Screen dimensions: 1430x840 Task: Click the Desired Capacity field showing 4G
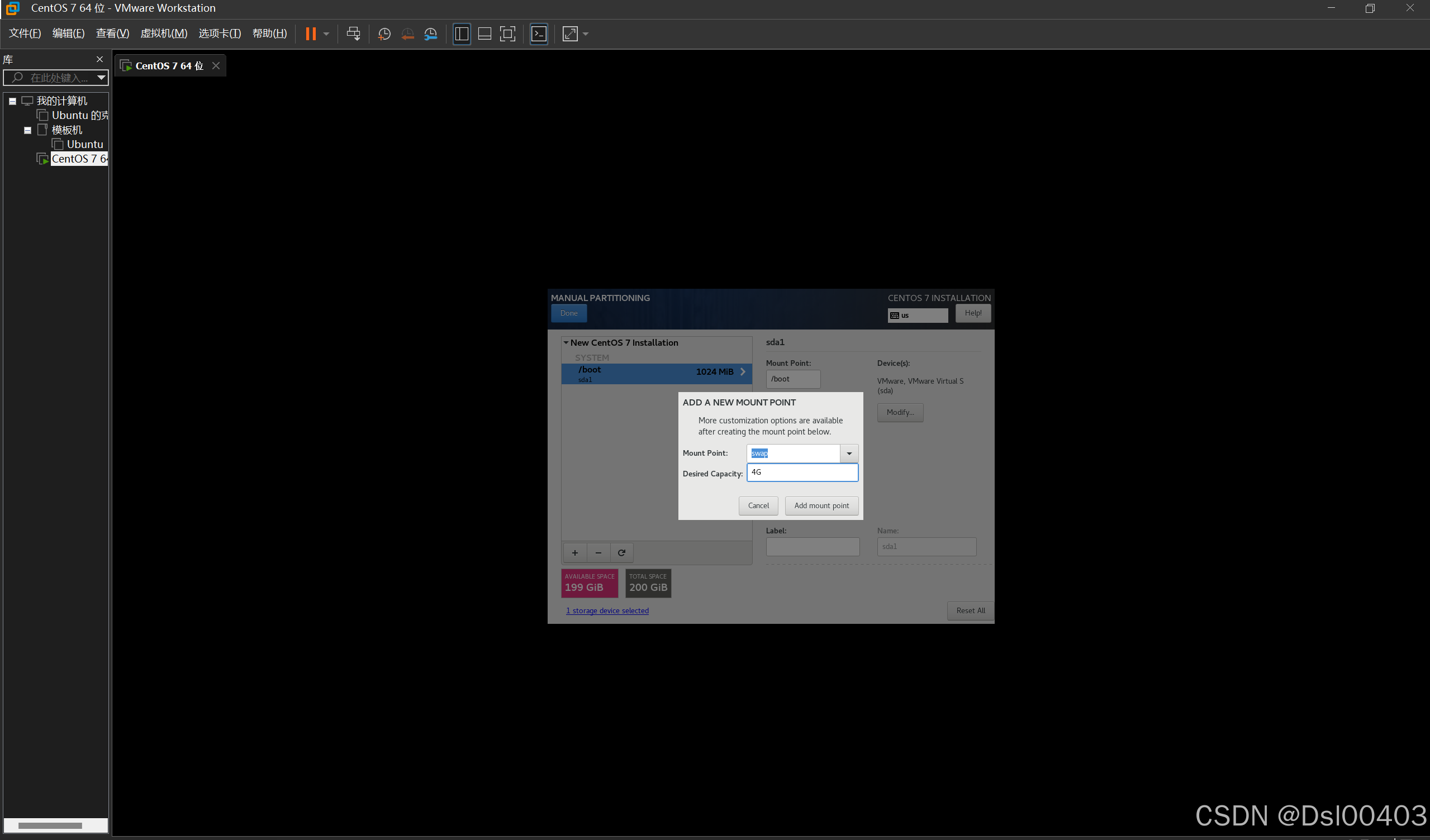[x=802, y=472]
